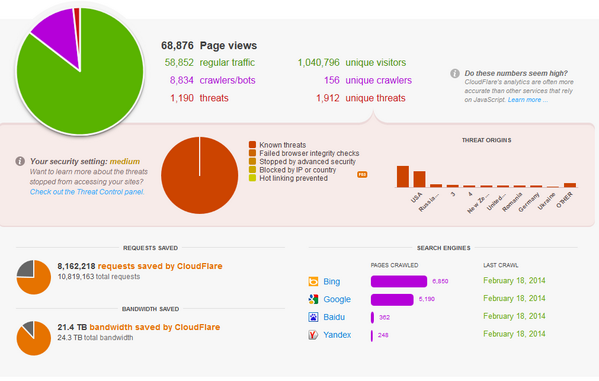Click '10,819,163 total requests' text

[99, 276]
